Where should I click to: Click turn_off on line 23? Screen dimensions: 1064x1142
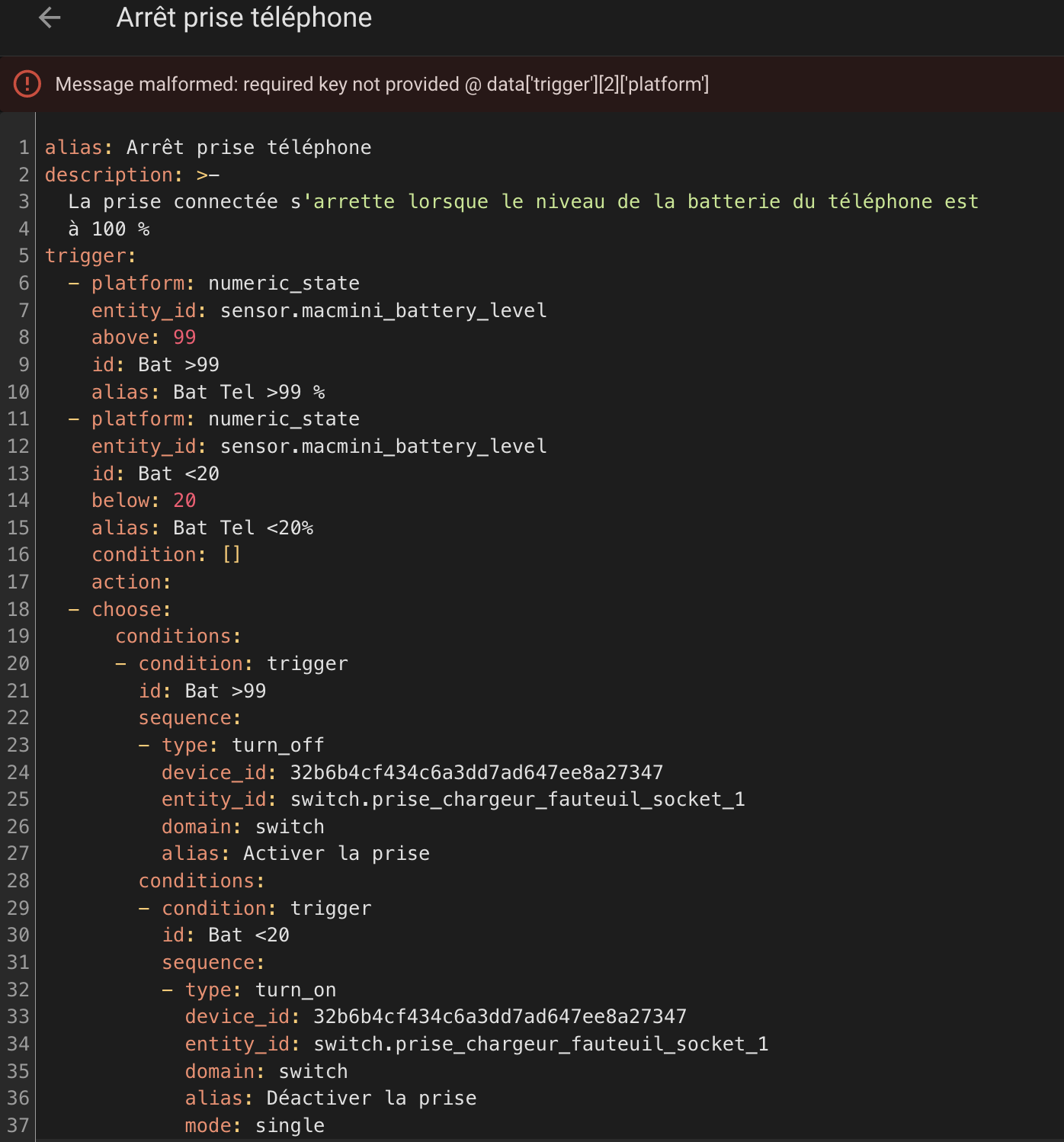click(x=278, y=745)
